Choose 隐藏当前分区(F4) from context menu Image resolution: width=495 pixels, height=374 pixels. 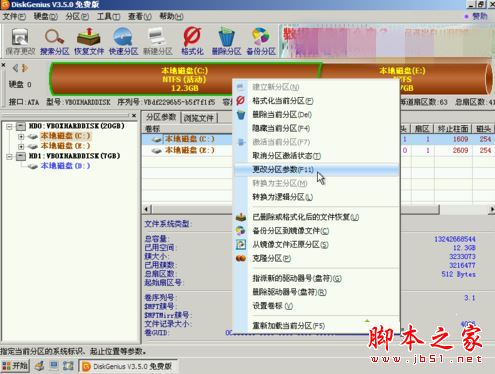click(x=281, y=128)
